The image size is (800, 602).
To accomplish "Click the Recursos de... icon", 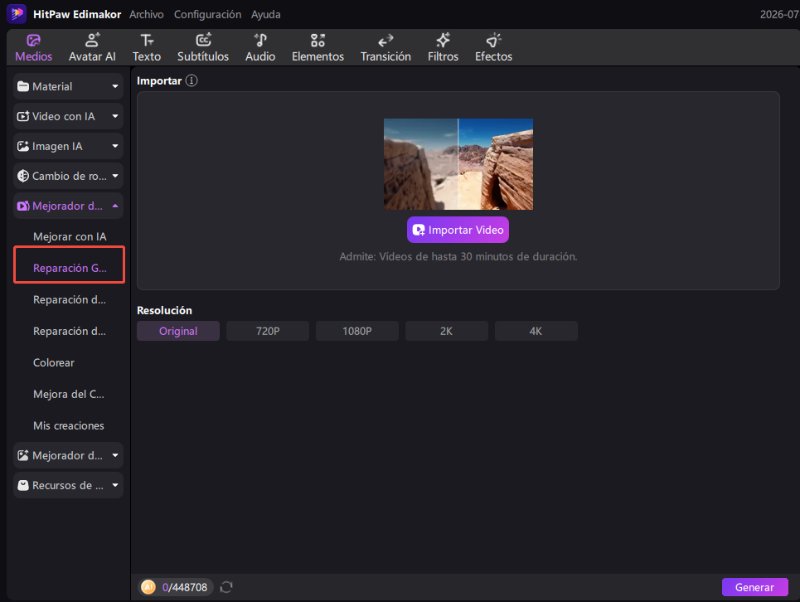I will [23, 485].
